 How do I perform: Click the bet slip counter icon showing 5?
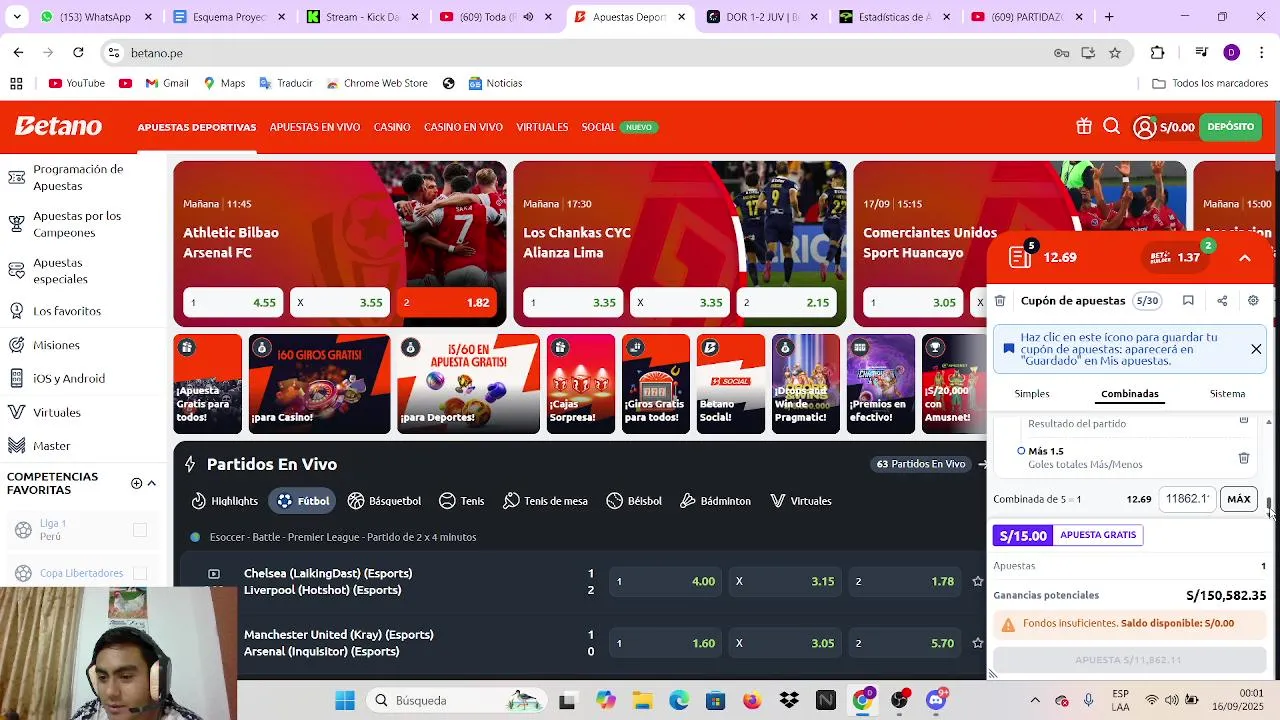[1021, 256]
